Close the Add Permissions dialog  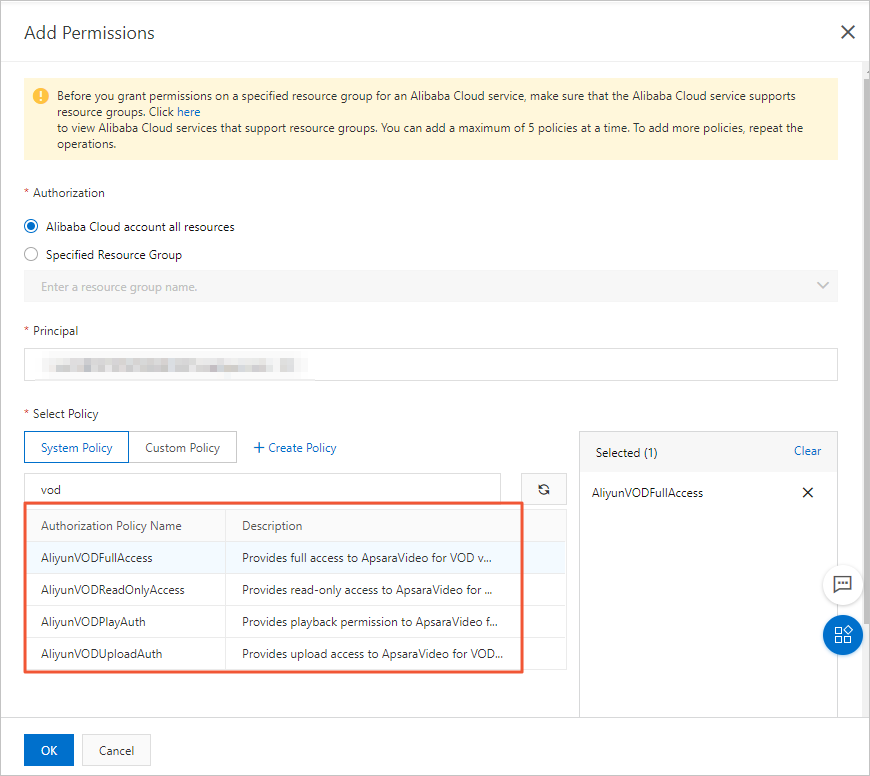(847, 32)
